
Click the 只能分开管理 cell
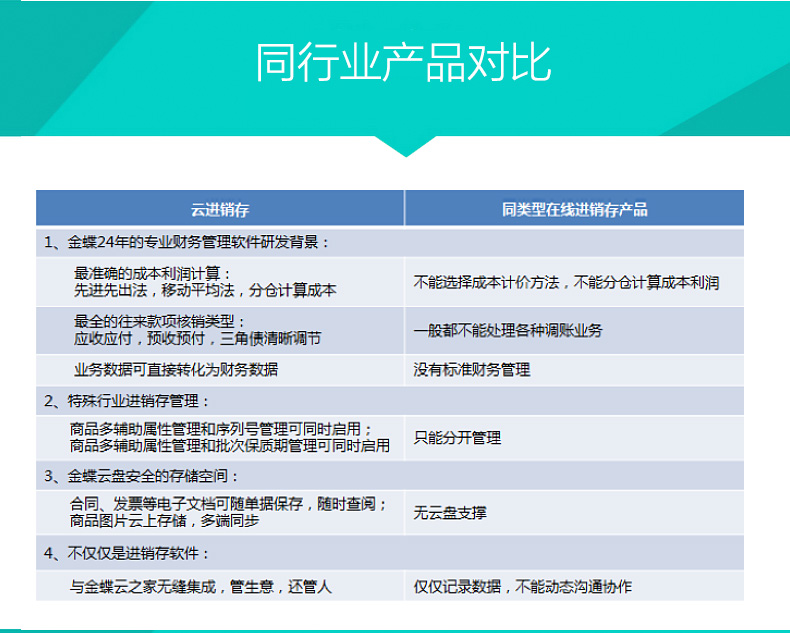457,438
